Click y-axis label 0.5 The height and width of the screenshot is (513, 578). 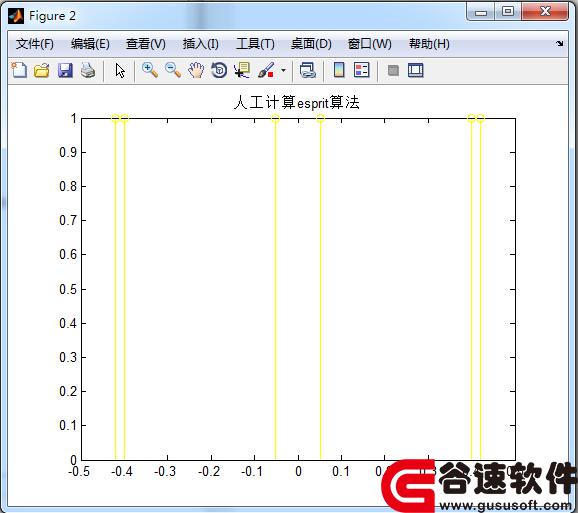(x=68, y=289)
